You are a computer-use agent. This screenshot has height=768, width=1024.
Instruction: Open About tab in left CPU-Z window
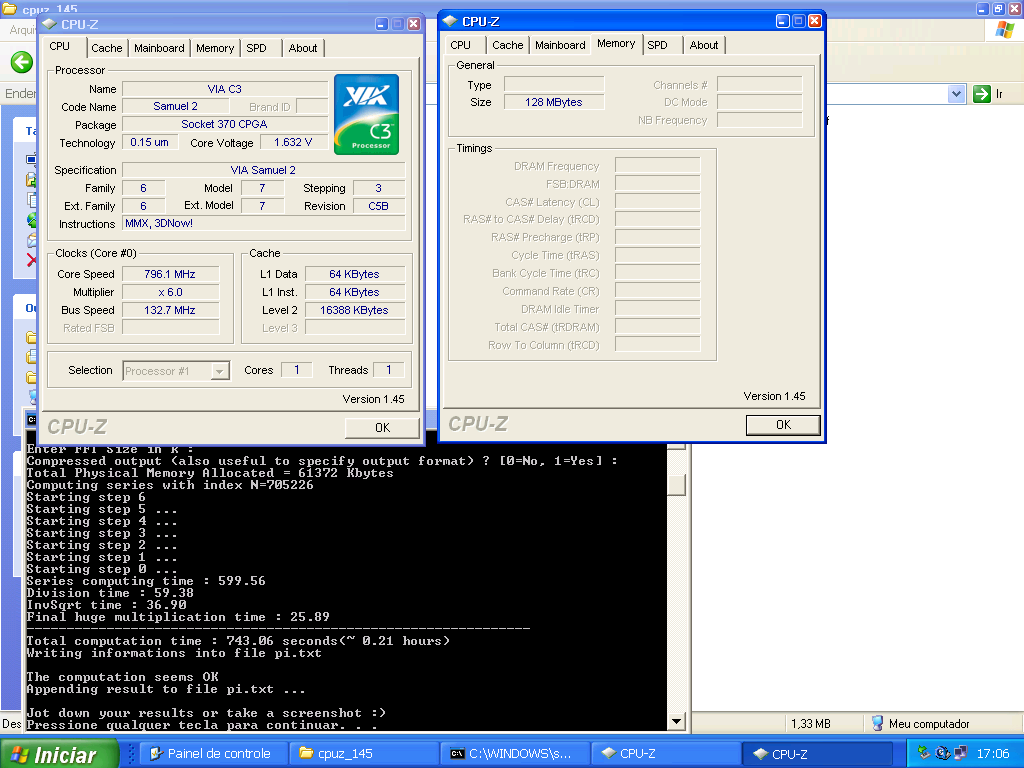click(x=303, y=48)
